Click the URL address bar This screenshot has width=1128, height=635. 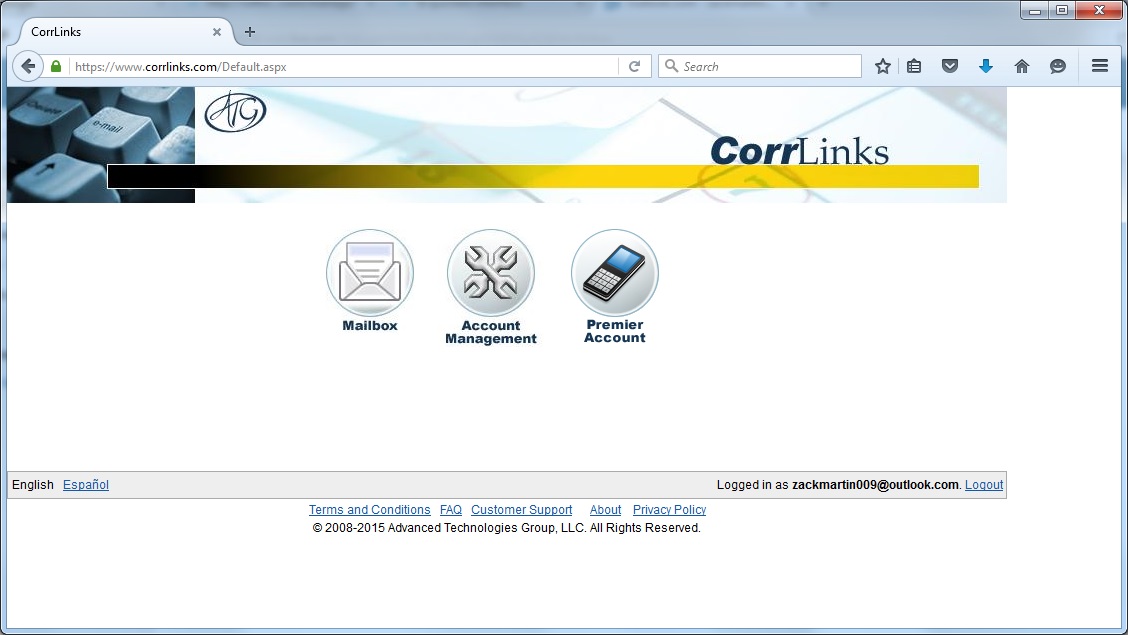tap(342, 66)
